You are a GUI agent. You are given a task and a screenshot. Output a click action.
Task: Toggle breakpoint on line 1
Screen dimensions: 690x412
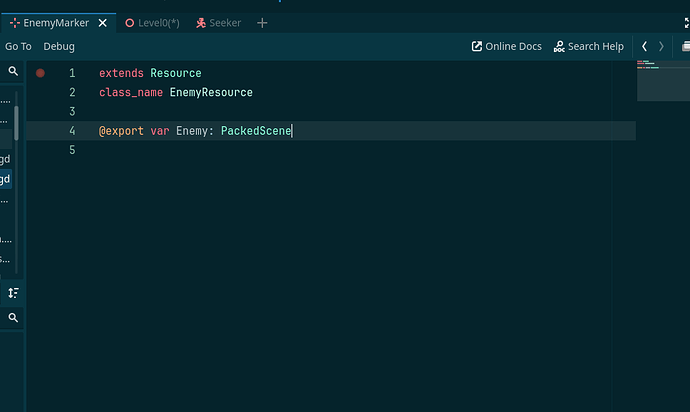pyautogui.click(x=40, y=73)
